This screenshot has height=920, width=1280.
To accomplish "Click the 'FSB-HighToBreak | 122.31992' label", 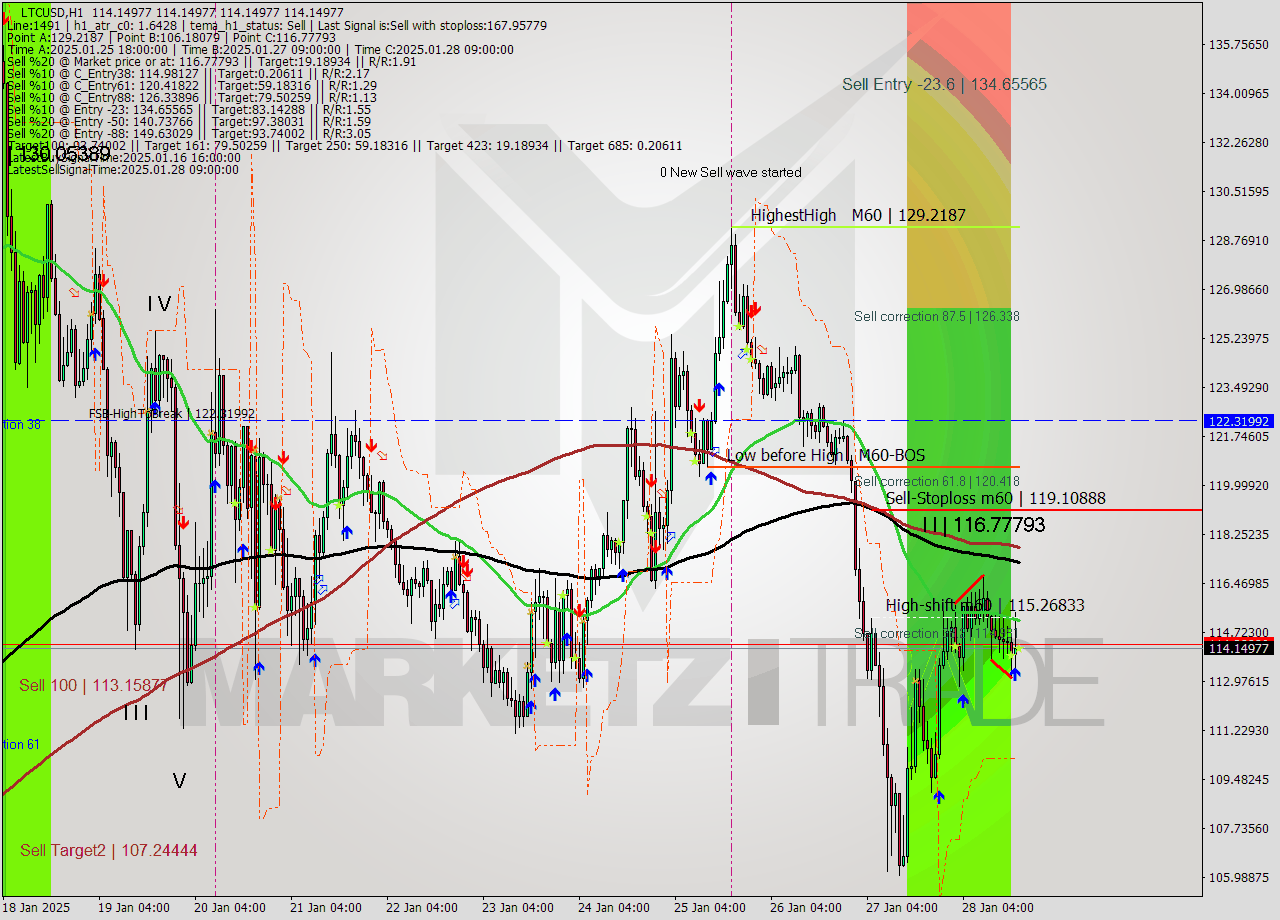I will pos(171,413).
